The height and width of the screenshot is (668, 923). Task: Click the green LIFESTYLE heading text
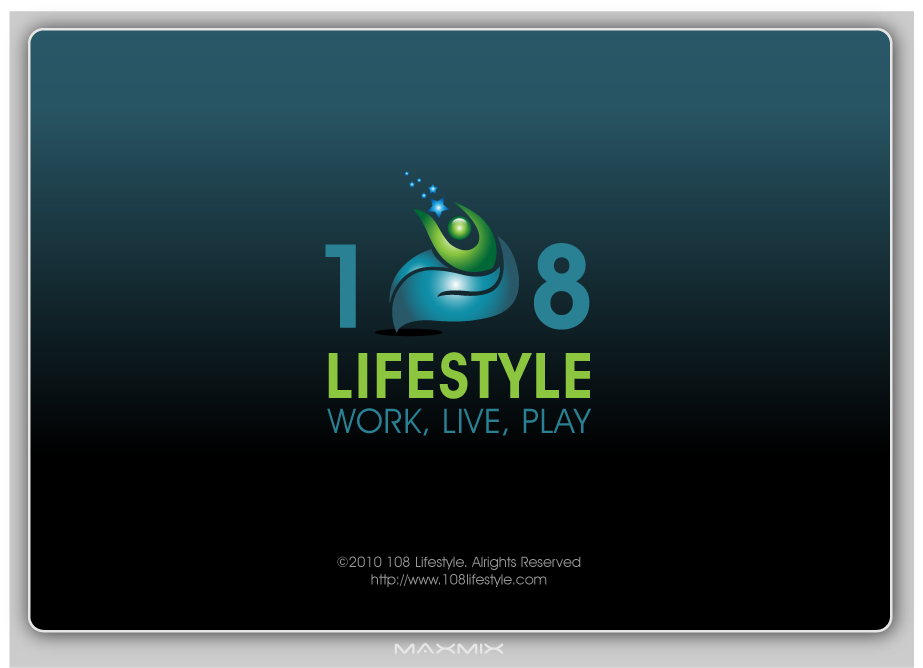tap(459, 377)
